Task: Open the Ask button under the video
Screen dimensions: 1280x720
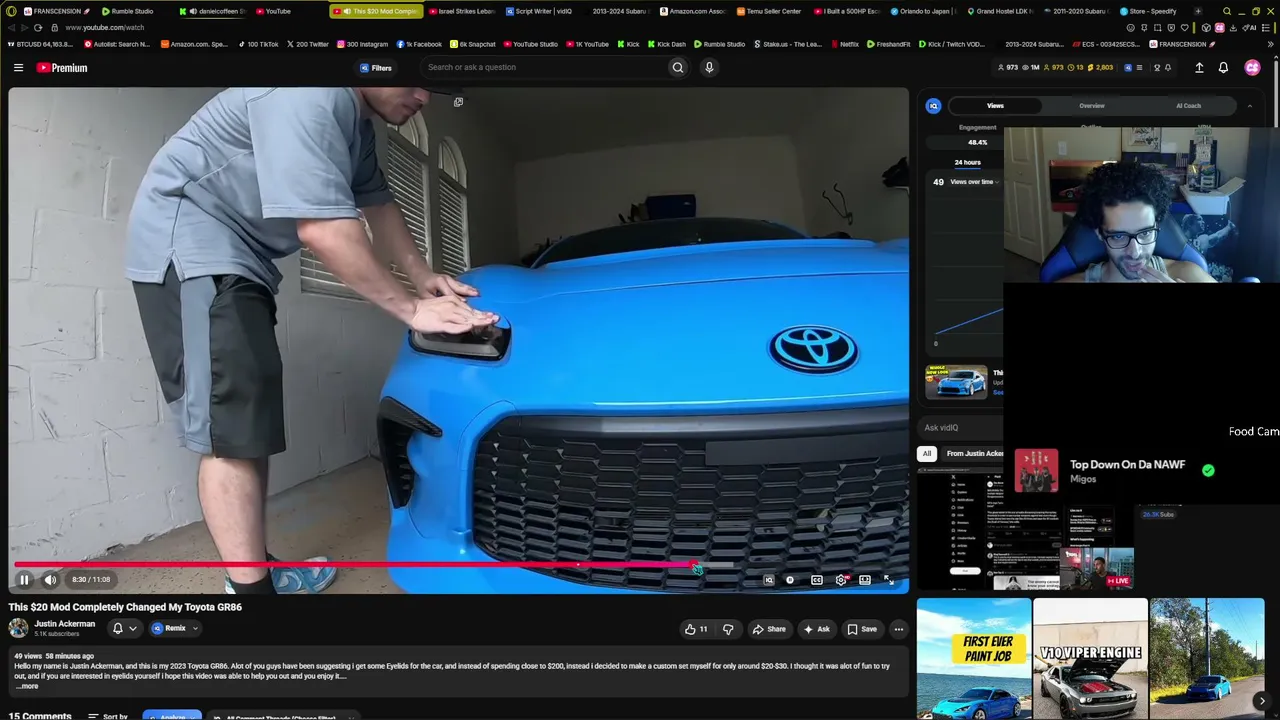Action: click(816, 629)
